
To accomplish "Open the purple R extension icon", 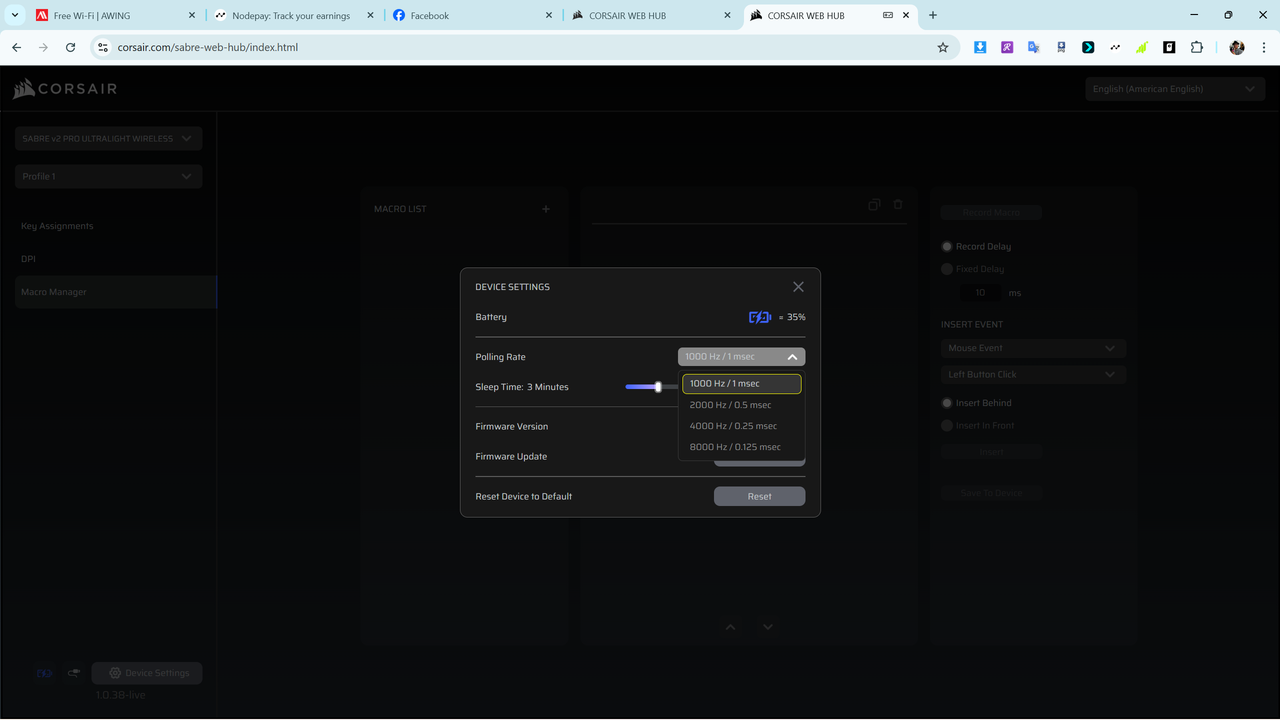I will (x=1007, y=47).
